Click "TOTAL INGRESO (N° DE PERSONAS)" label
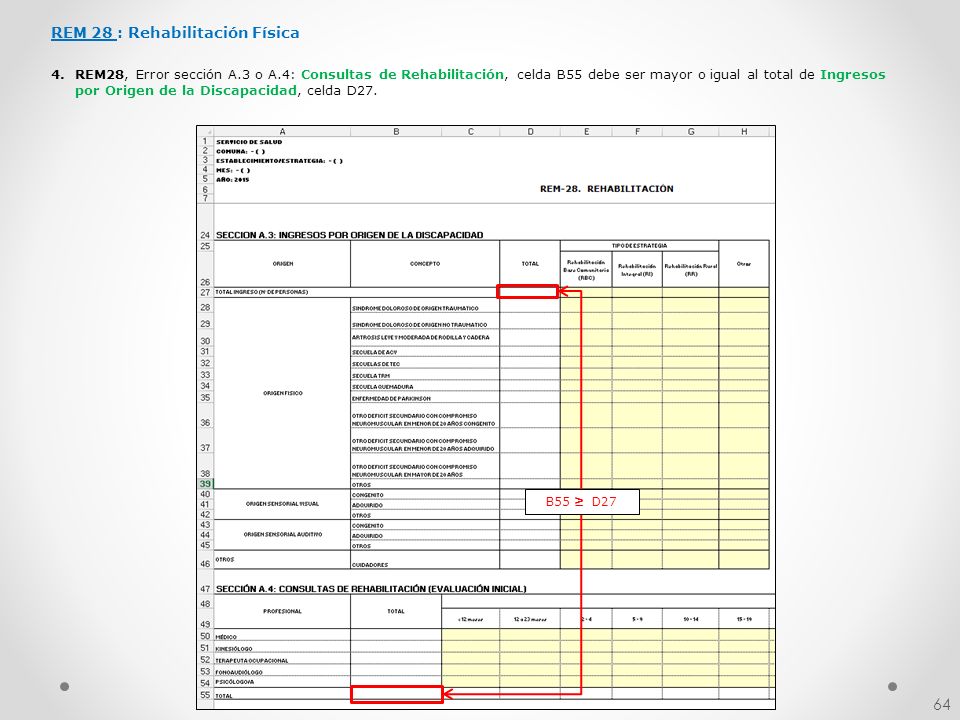Viewport: 960px width, 720px height. [x=261, y=292]
